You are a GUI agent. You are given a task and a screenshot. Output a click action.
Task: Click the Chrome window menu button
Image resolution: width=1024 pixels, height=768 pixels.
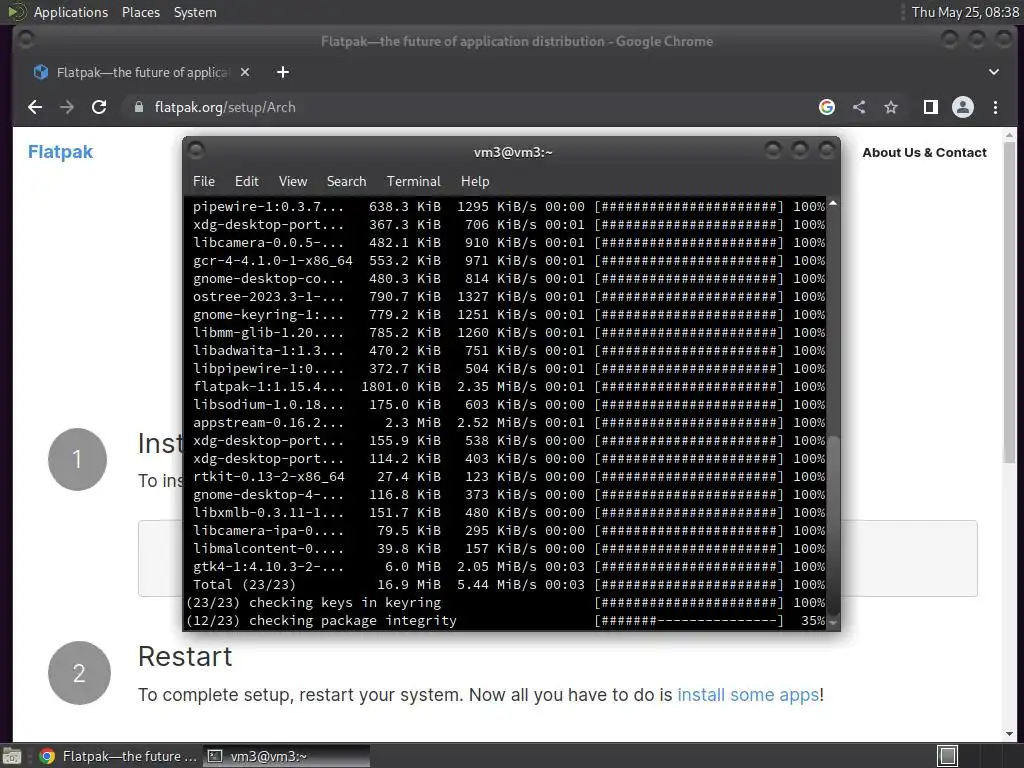(25, 40)
